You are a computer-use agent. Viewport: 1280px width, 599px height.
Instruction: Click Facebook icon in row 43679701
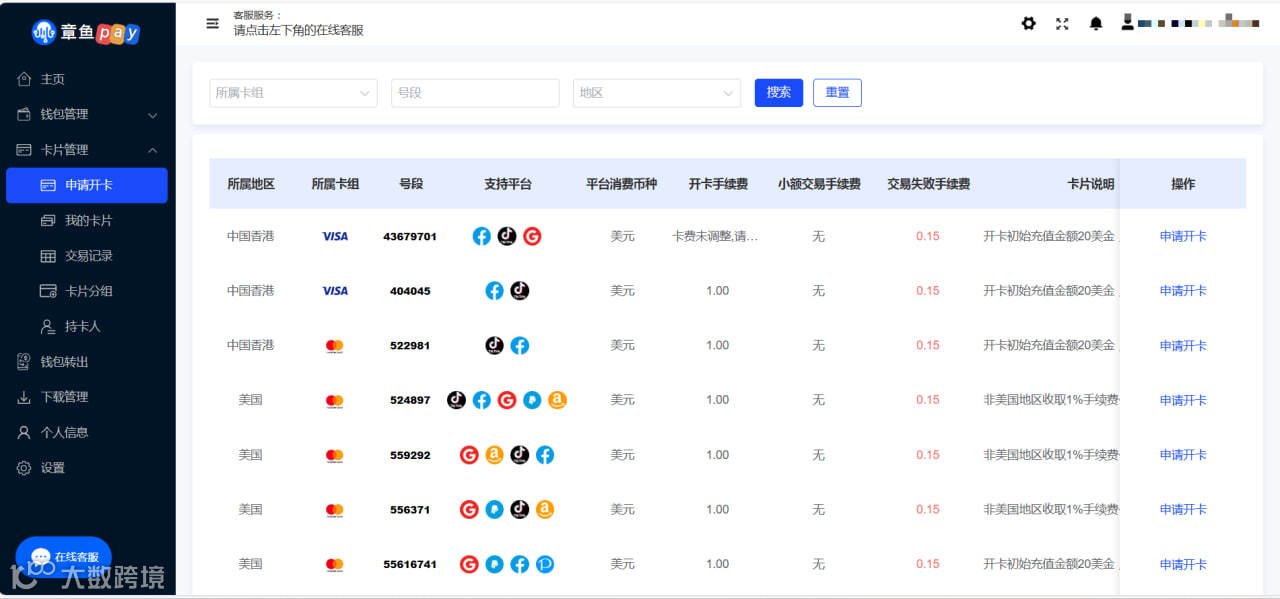(481, 236)
